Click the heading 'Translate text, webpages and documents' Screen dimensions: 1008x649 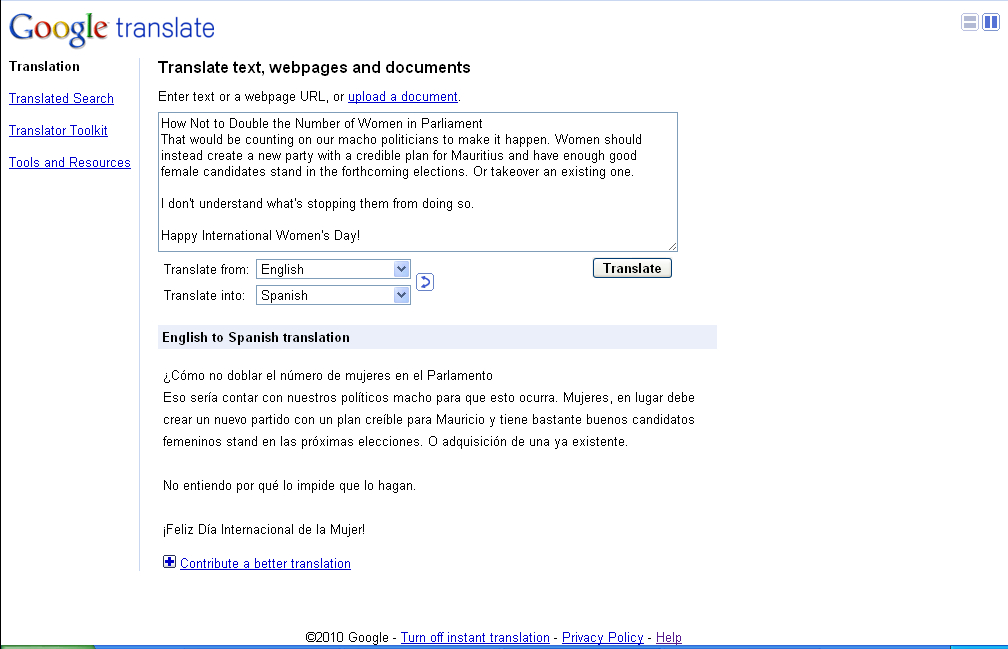[x=314, y=67]
